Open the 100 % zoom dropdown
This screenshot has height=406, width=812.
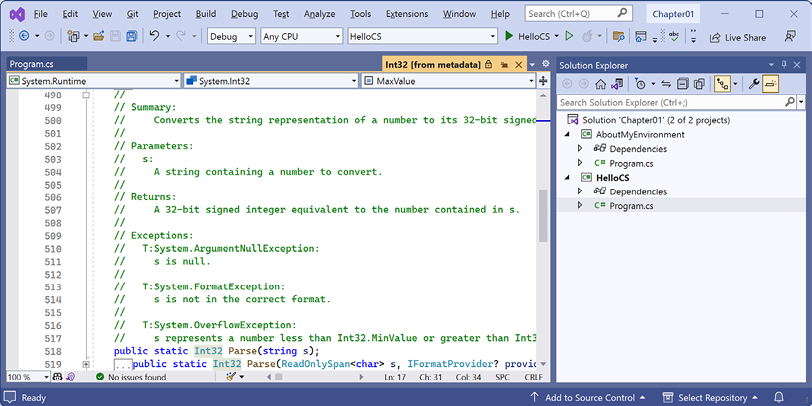pos(28,377)
